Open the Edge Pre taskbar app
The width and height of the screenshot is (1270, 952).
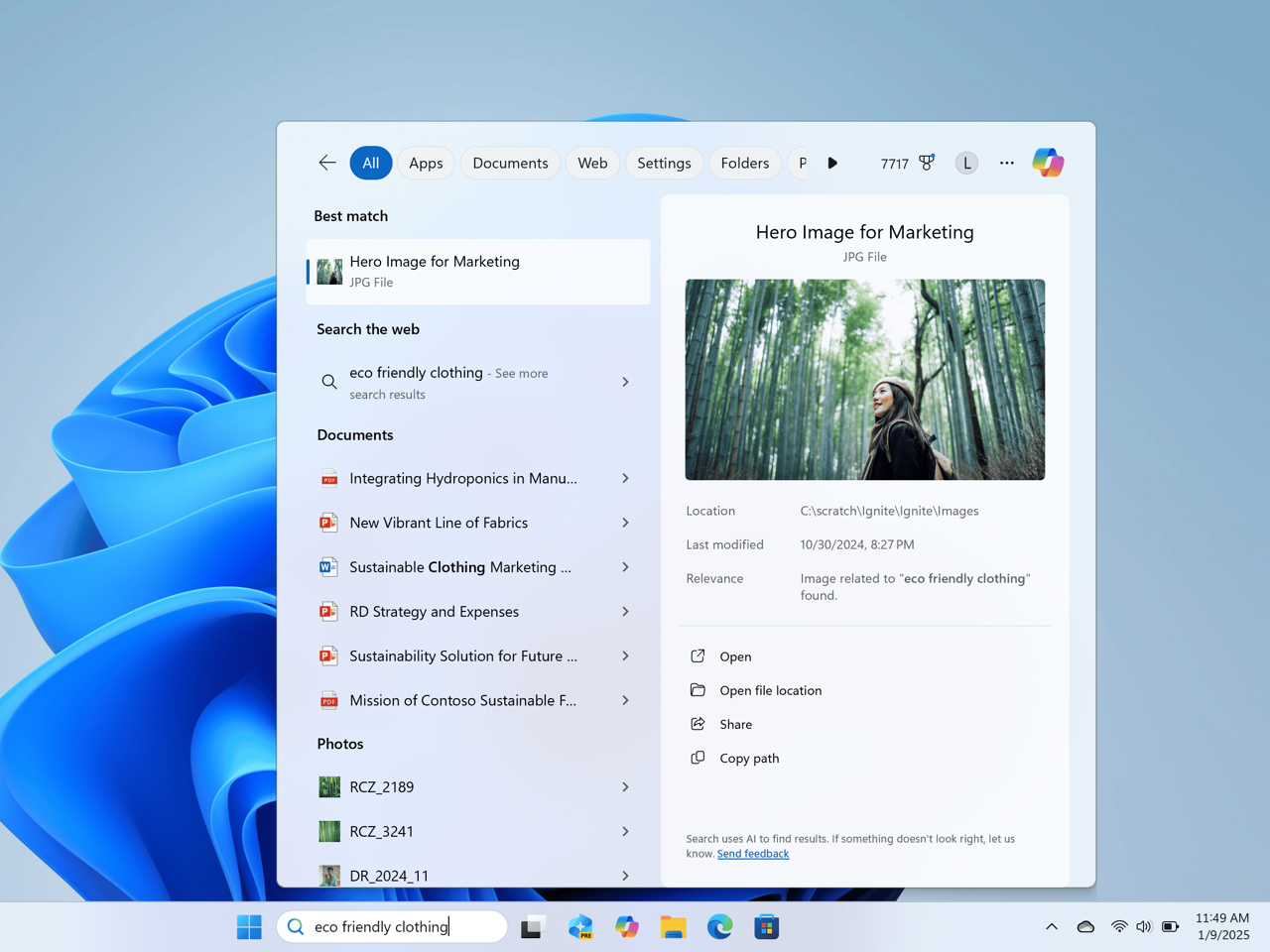point(580,927)
